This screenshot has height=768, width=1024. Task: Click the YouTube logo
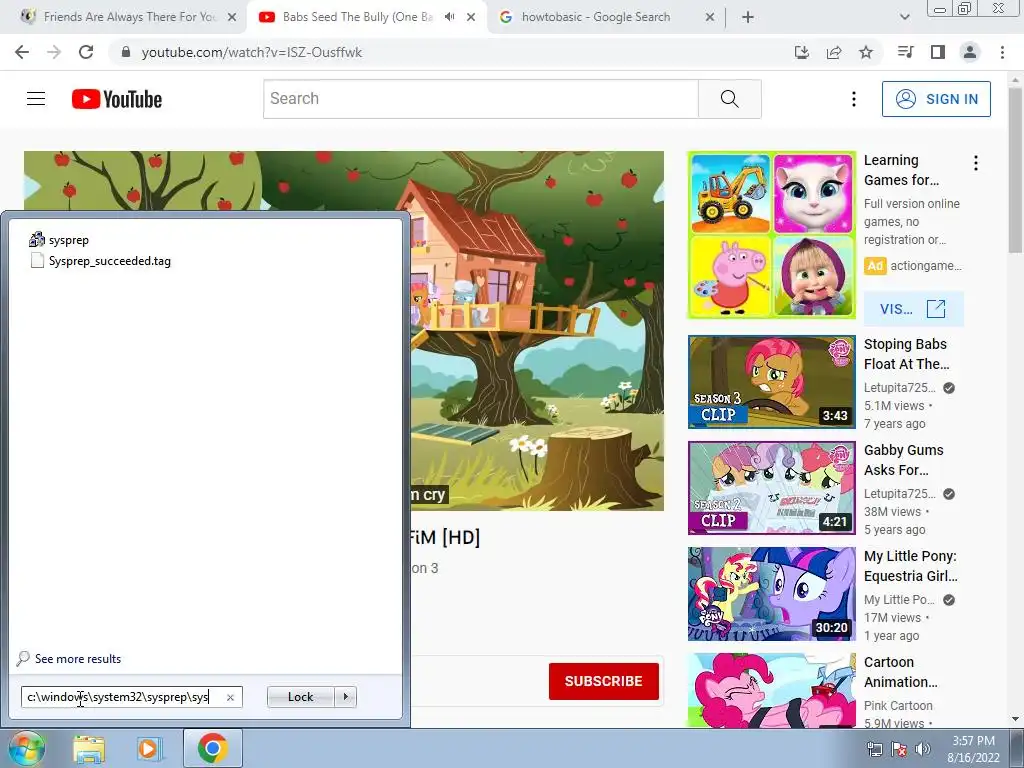tap(117, 99)
